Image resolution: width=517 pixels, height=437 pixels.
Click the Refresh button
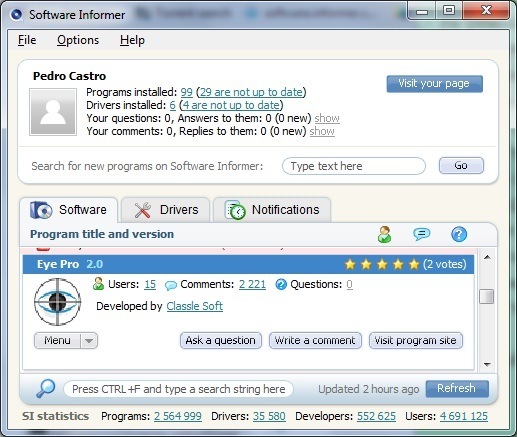point(457,389)
